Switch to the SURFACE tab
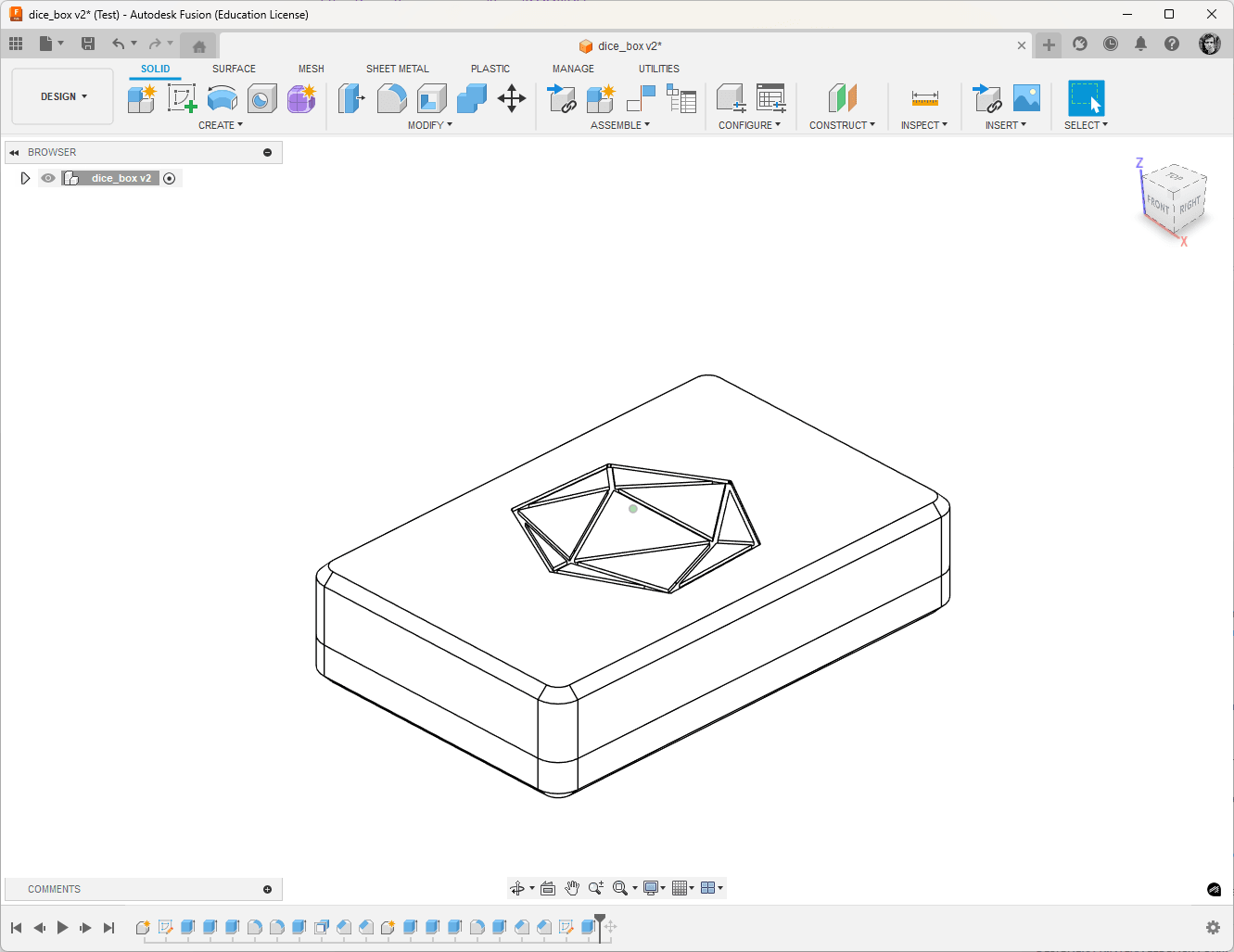 click(234, 69)
